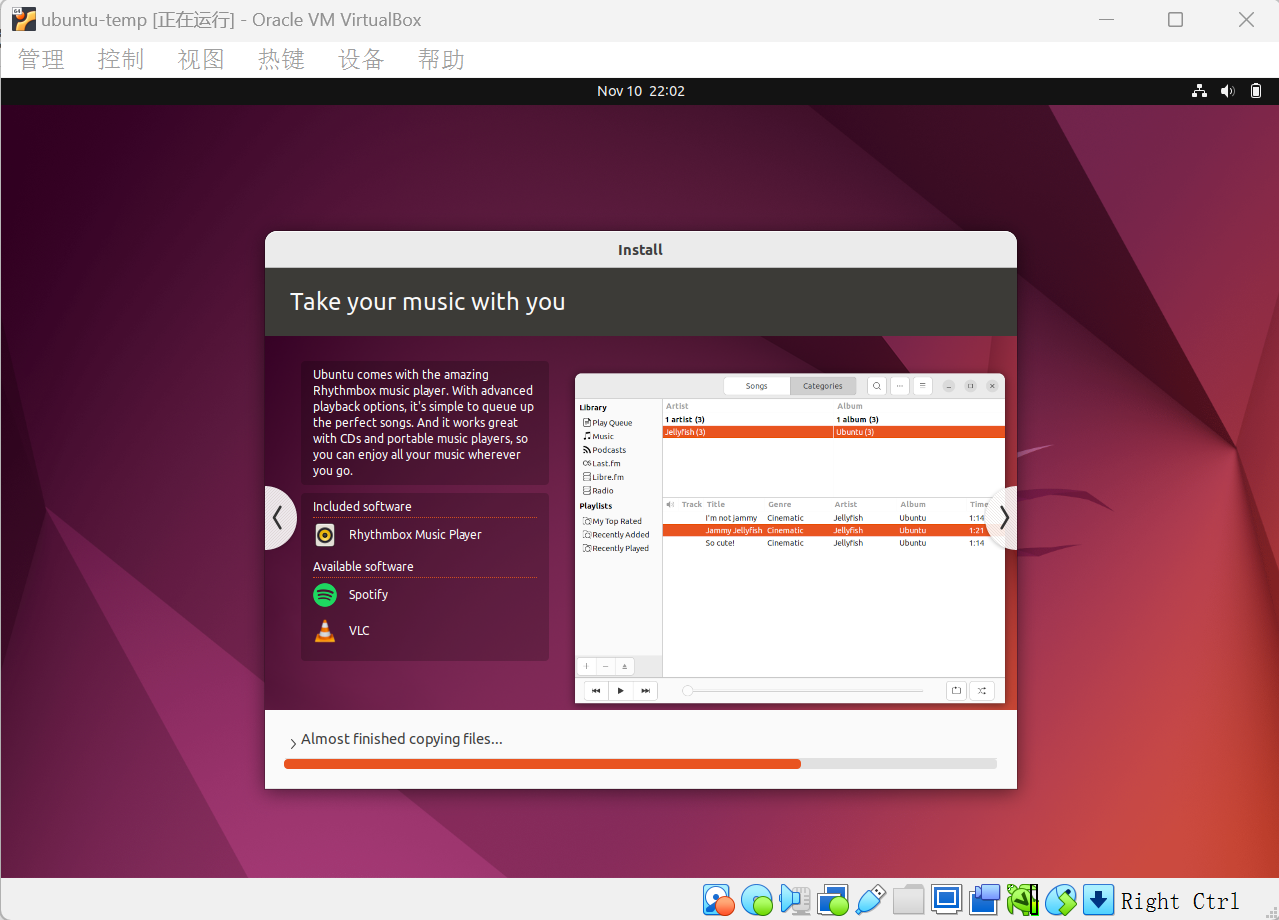Select the 'VLC' label

tap(359, 631)
